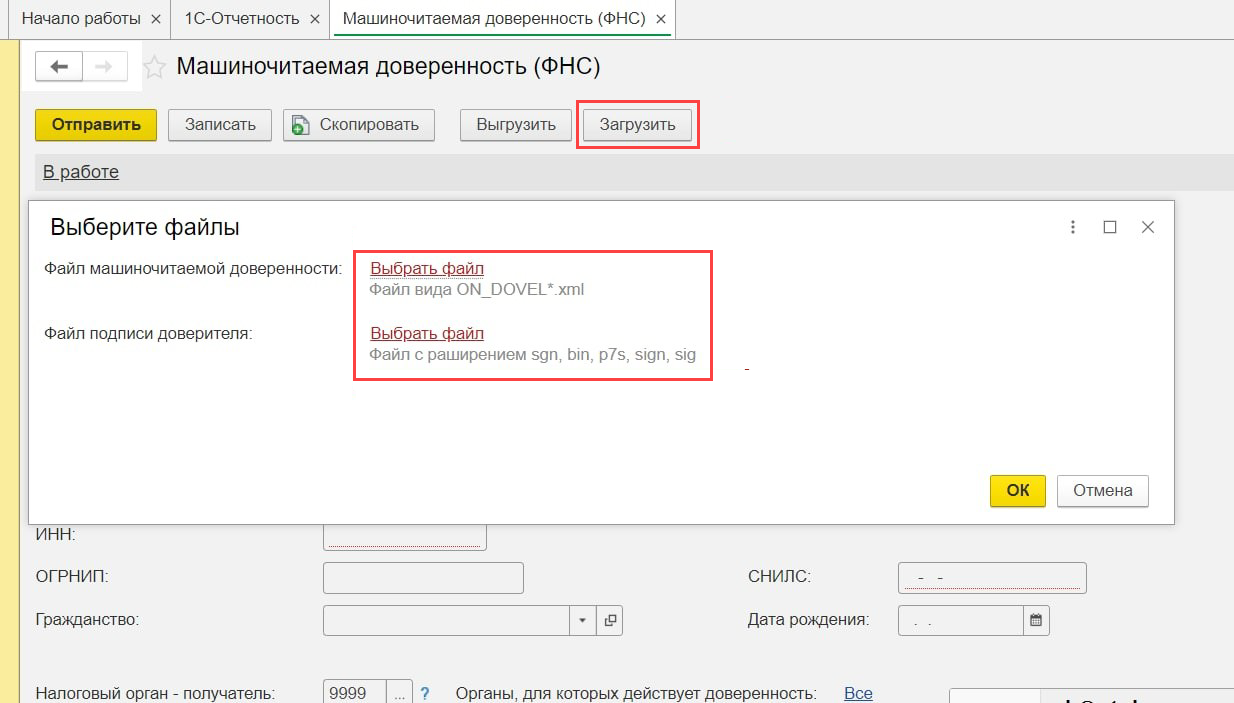Maximize the Выберите файлы dialog
Image resolution: width=1234 pixels, height=703 pixels.
pyautogui.click(x=1109, y=227)
